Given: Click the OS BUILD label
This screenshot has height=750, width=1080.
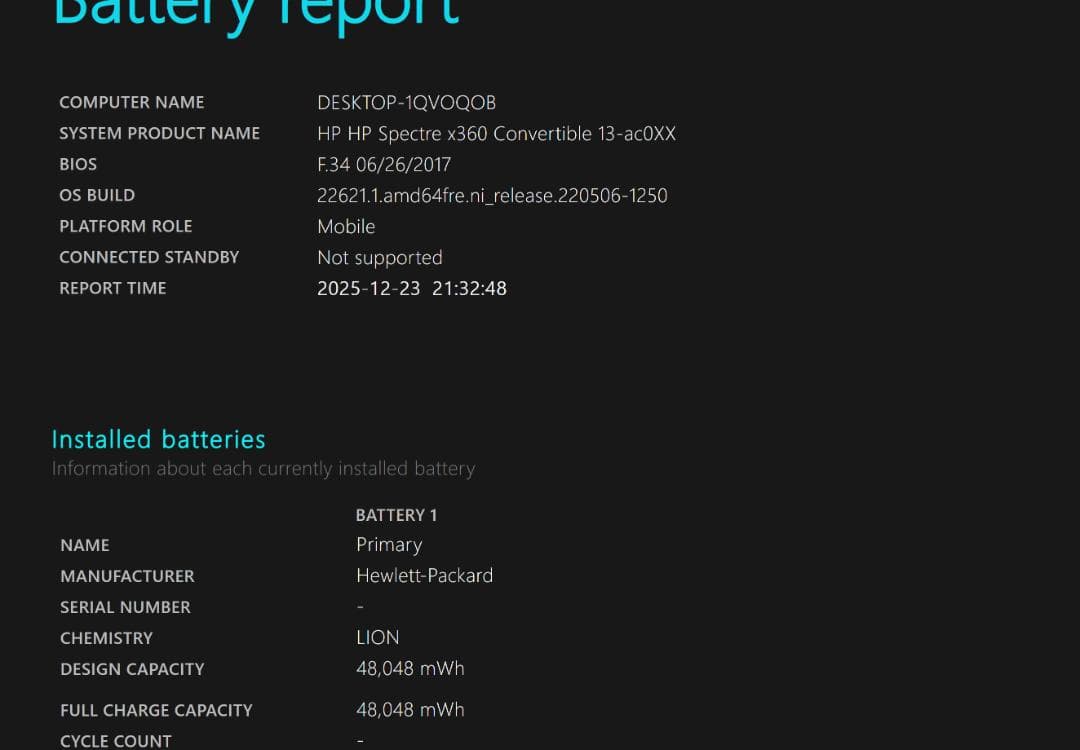Looking at the screenshot, I should pos(97,195).
